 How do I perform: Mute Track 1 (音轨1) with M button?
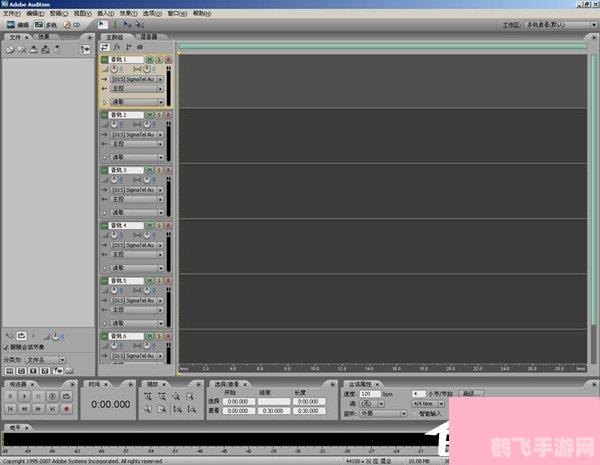149,60
